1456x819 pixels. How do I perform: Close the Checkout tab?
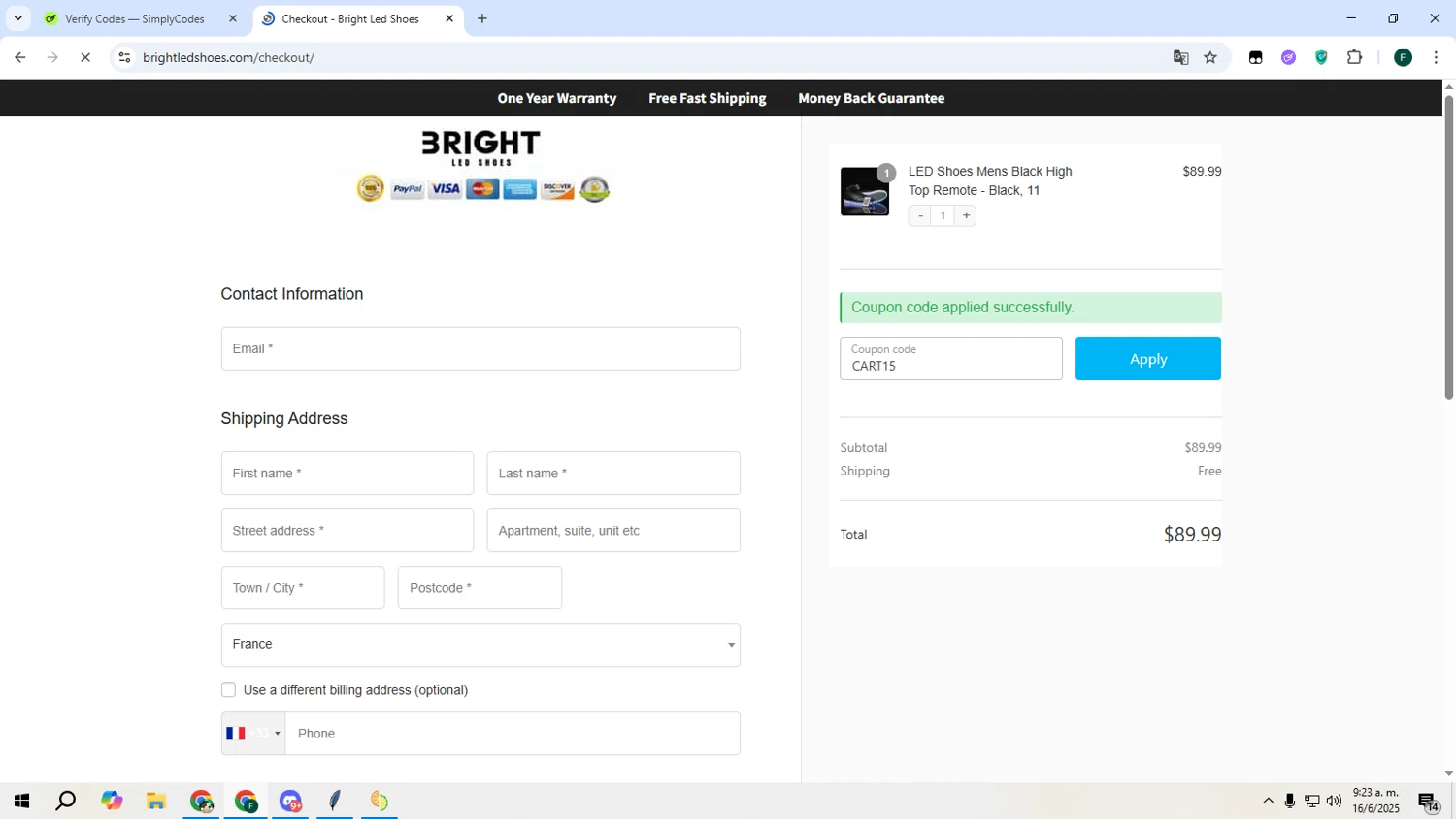pos(449,18)
